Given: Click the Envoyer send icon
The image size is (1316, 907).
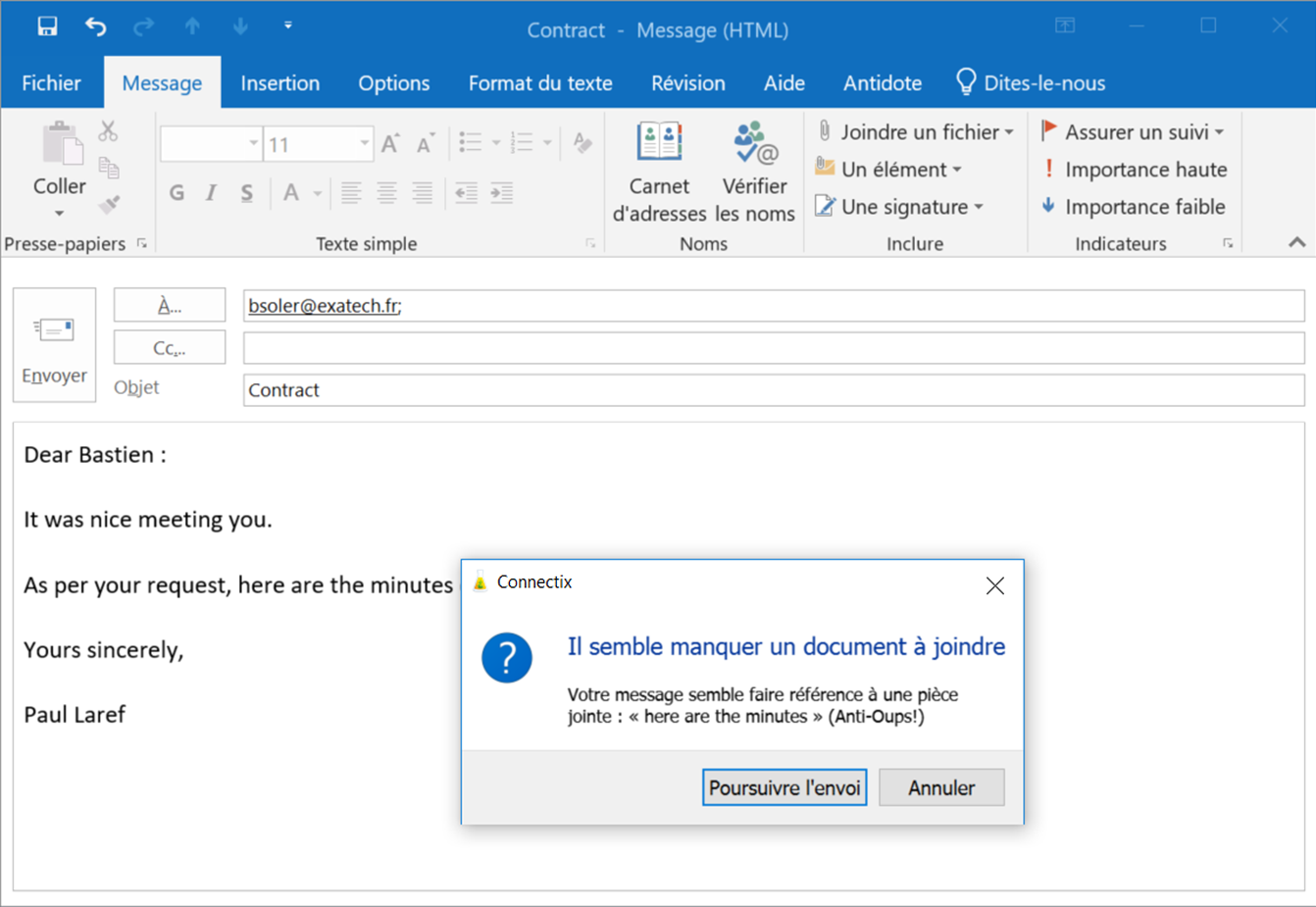Looking at the screenshot, I should tap(54, 345).
